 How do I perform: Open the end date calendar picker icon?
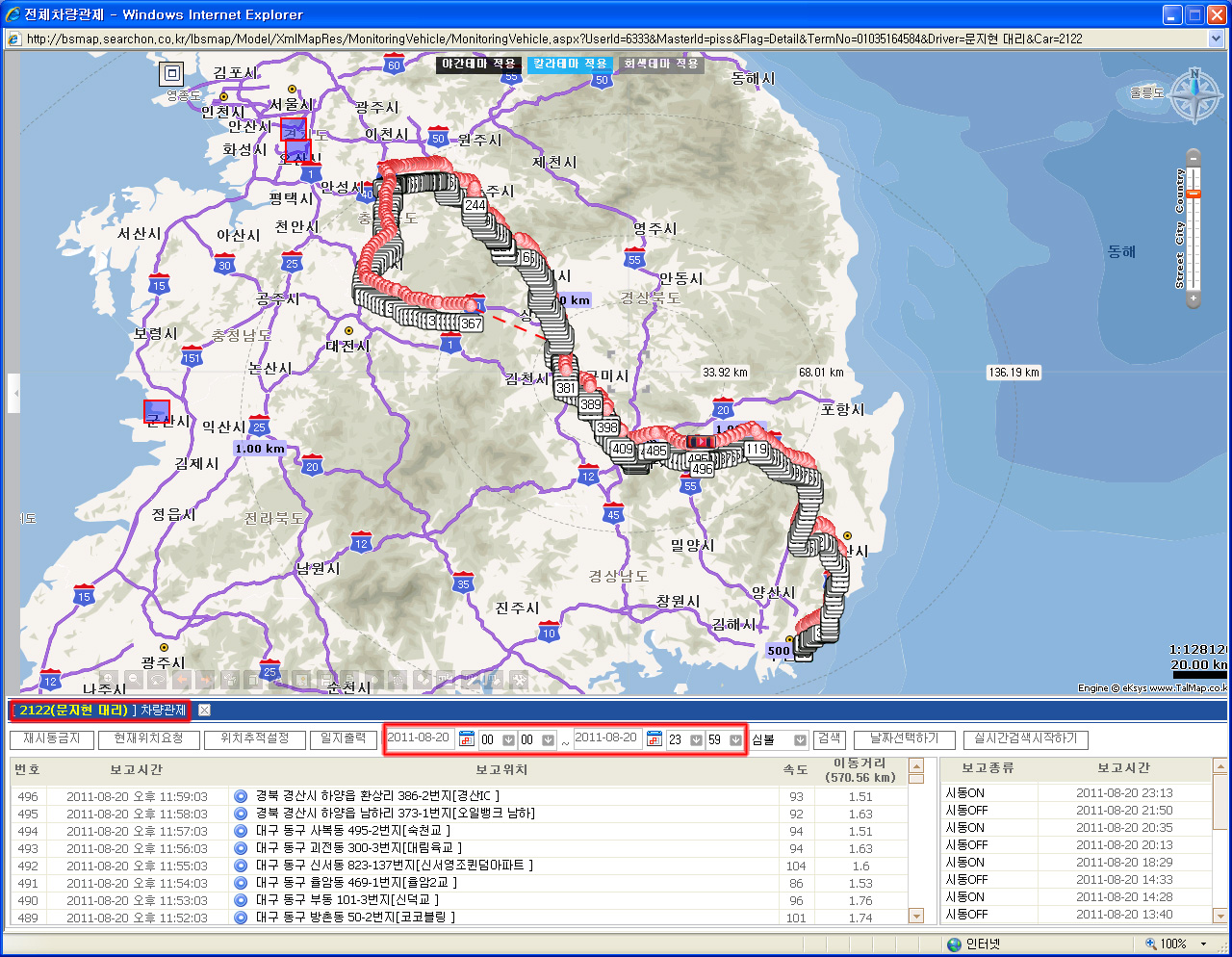pos(654,739)
